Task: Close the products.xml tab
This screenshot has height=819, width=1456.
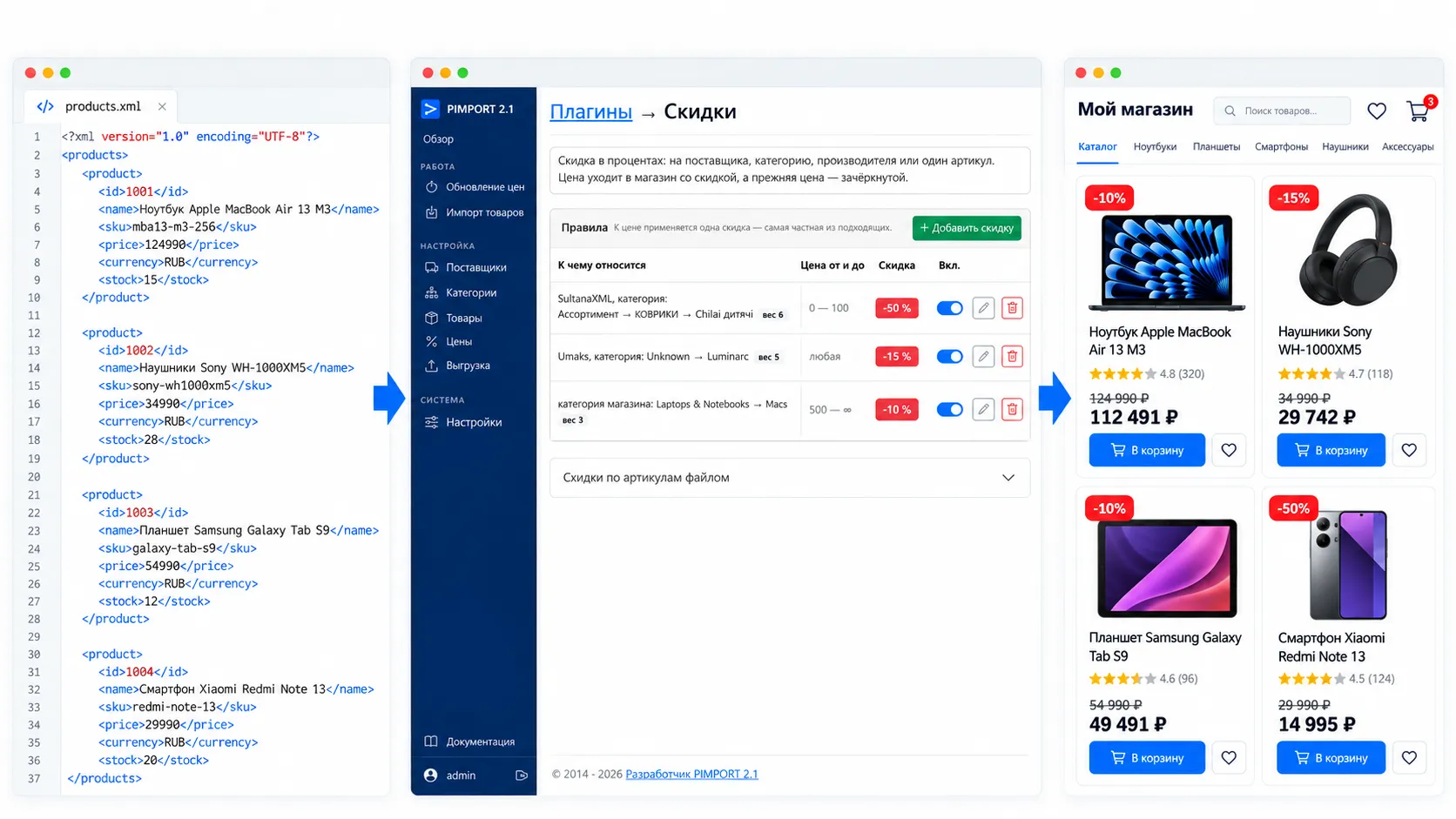Action: point(162,106)
